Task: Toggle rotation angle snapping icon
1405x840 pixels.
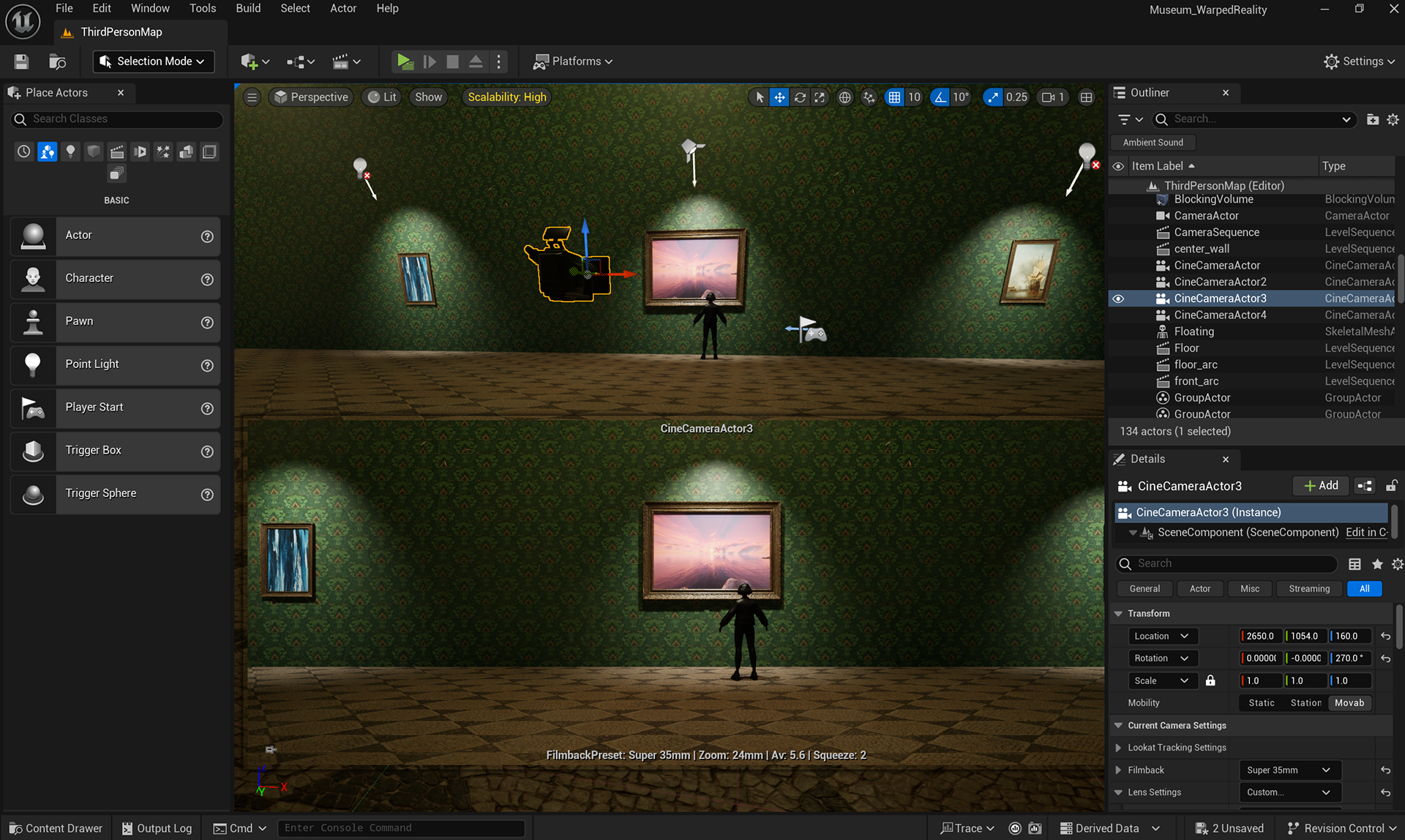Action: [940, 97]
